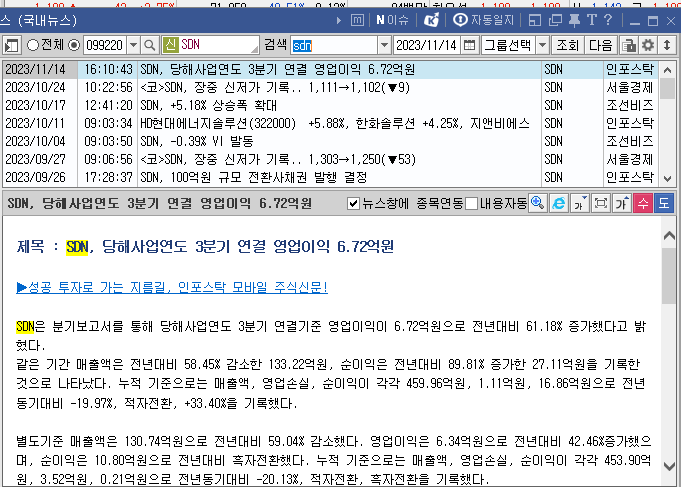Viewport: 681px width, 487px height.
Task: Open 자동일지 auto journal
Action: click(483, 20)
